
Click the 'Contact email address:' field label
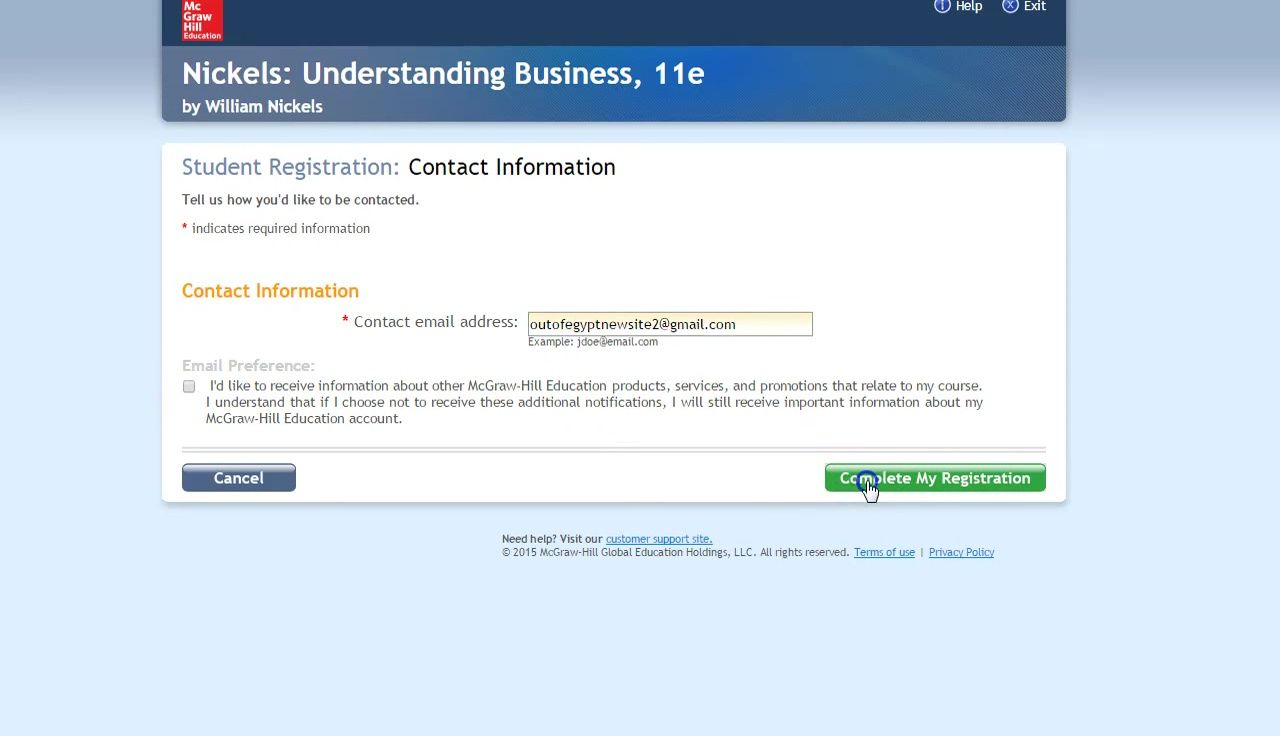[x=435, y=322]
